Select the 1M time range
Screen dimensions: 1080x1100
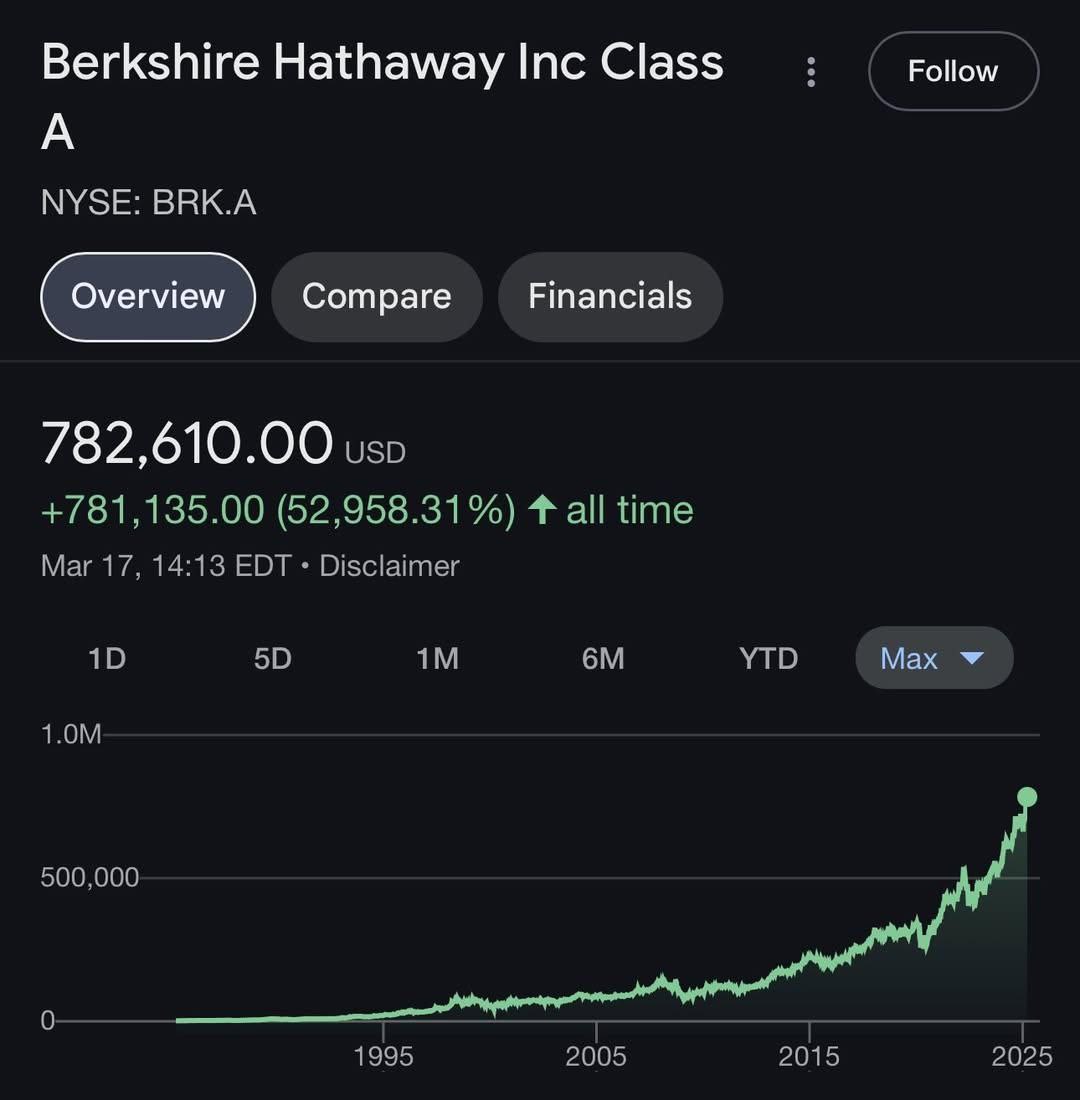[437, 659]
